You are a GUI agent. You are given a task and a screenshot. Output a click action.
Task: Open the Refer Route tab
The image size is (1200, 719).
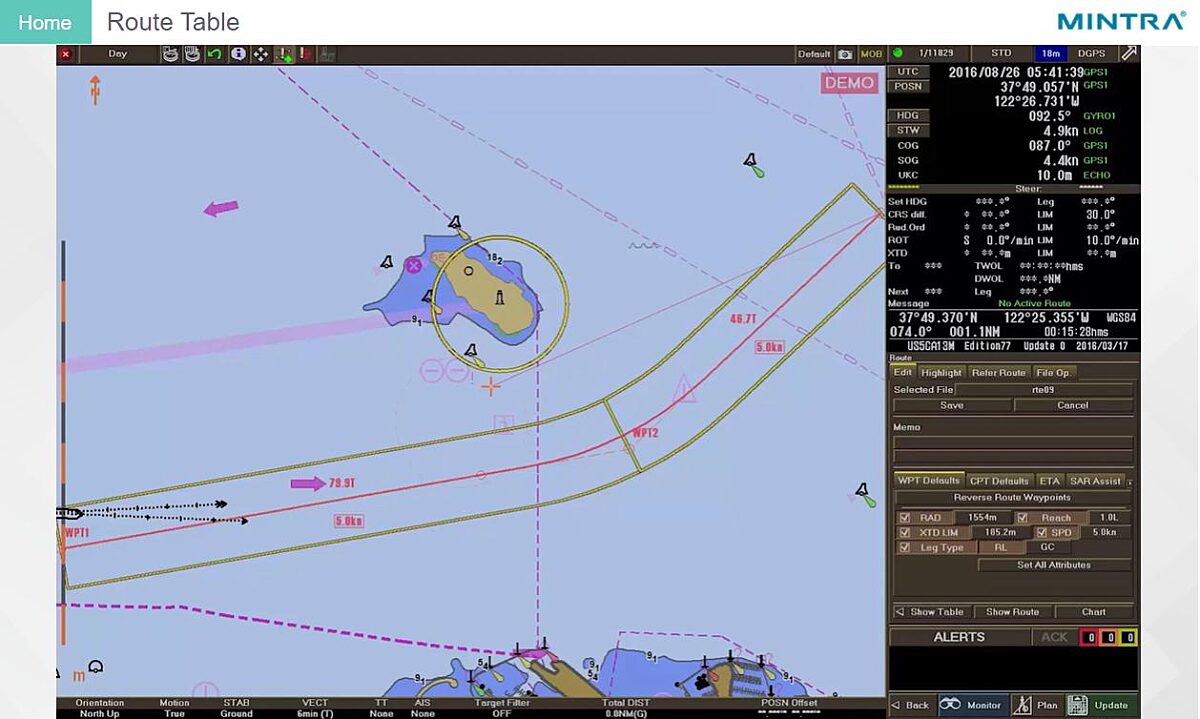coord(998,372)
